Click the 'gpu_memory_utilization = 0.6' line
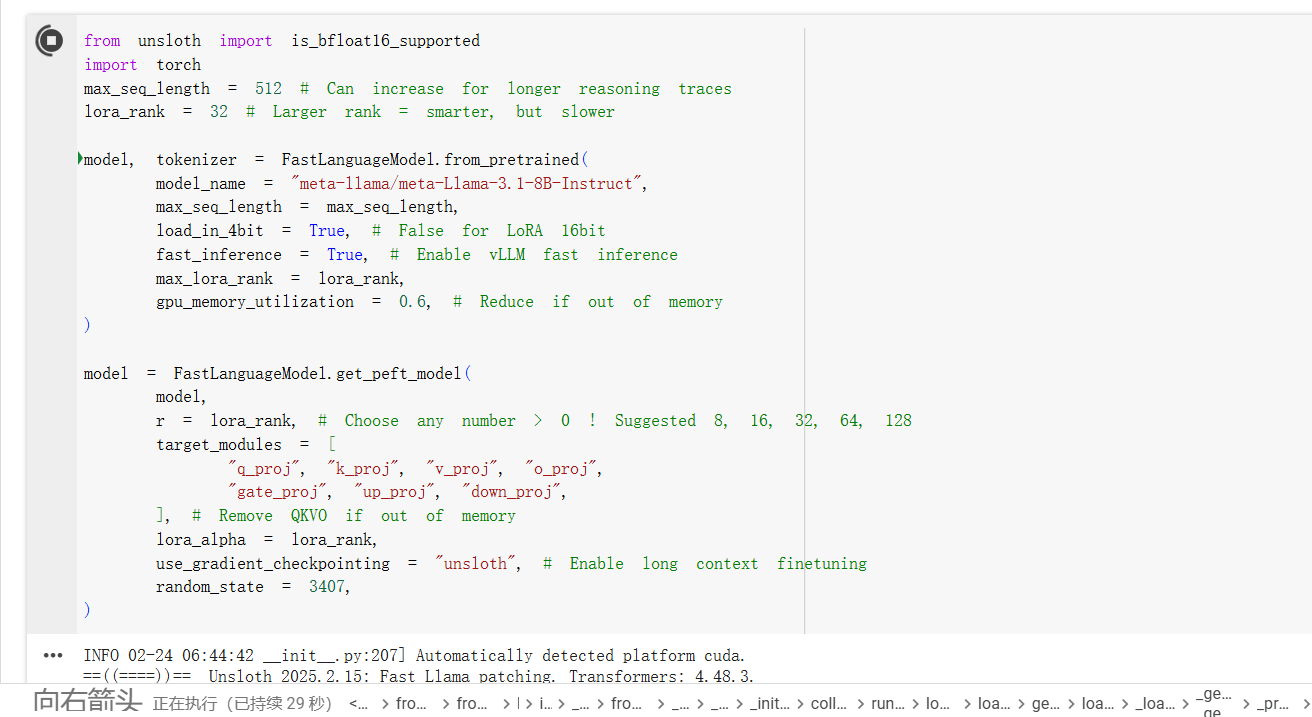The height and width of the screenshot is (717, 1312). coord(439,302)
